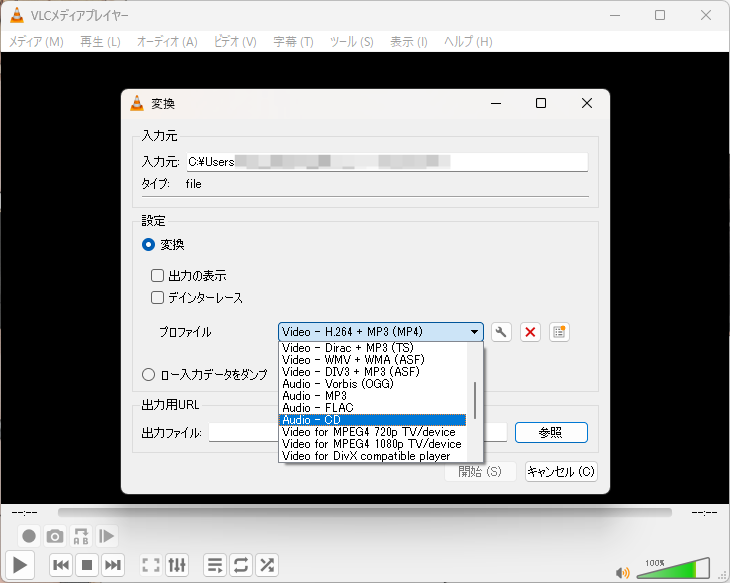Screen dimensions: 730x583
Task: Click elapsed time label left of seek bar
Action: [24, 513]
